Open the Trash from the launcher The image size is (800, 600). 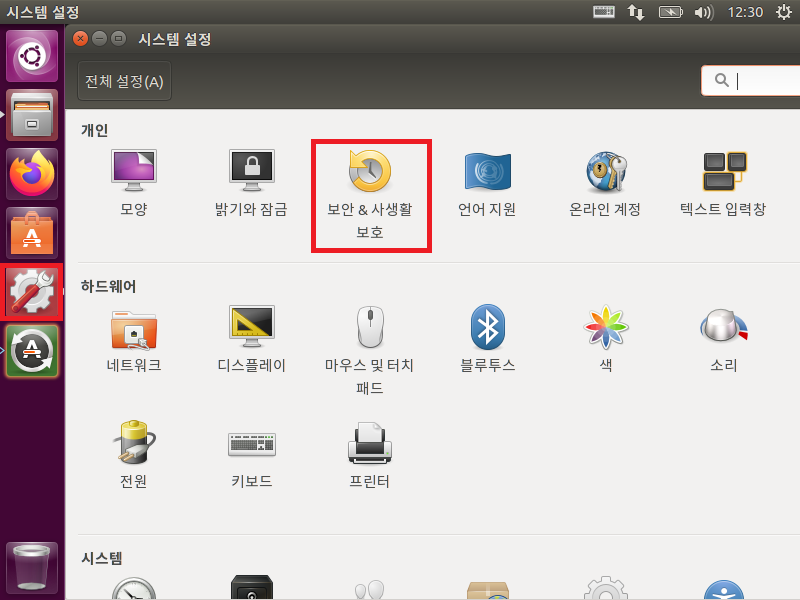32,568
